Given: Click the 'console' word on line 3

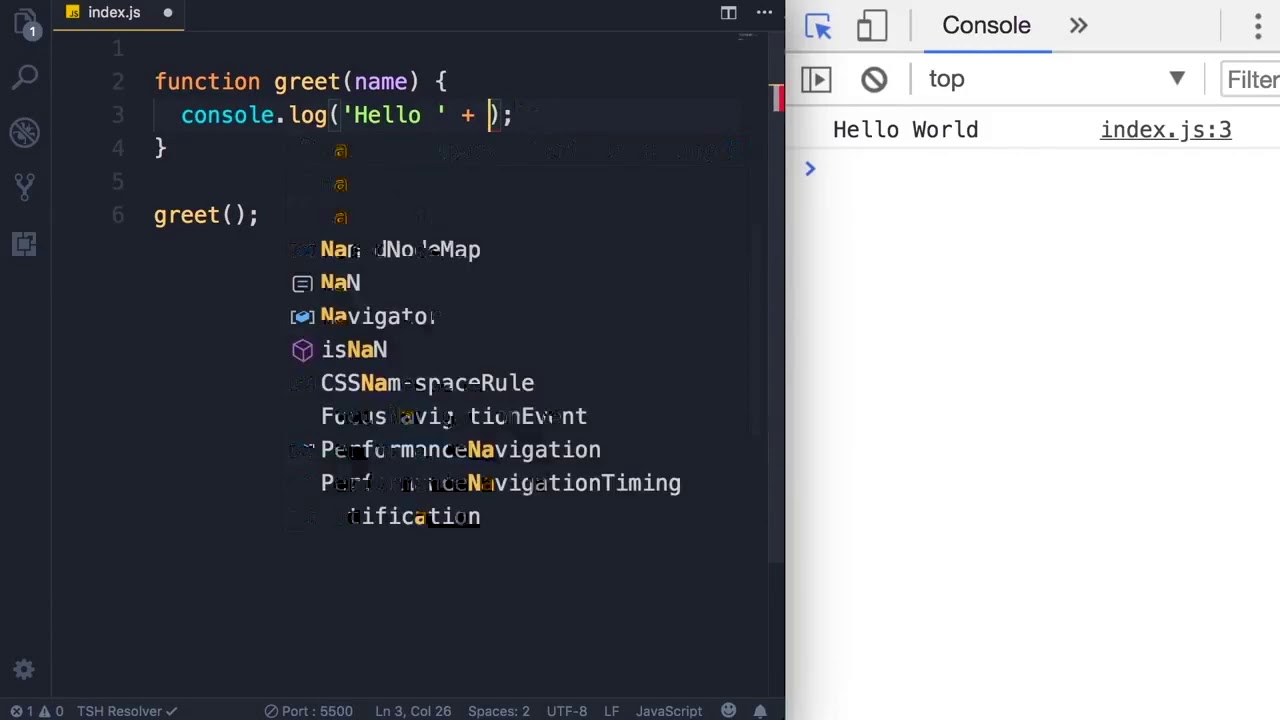Looking at the screenshot, I should [227, 115].
